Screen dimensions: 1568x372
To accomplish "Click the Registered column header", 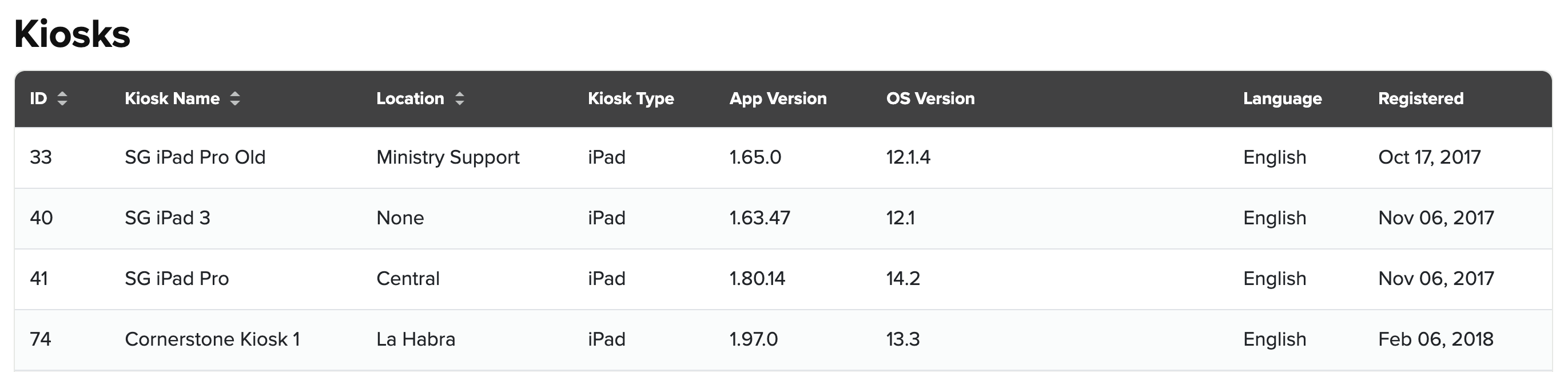I will (x=1420, y=98).
